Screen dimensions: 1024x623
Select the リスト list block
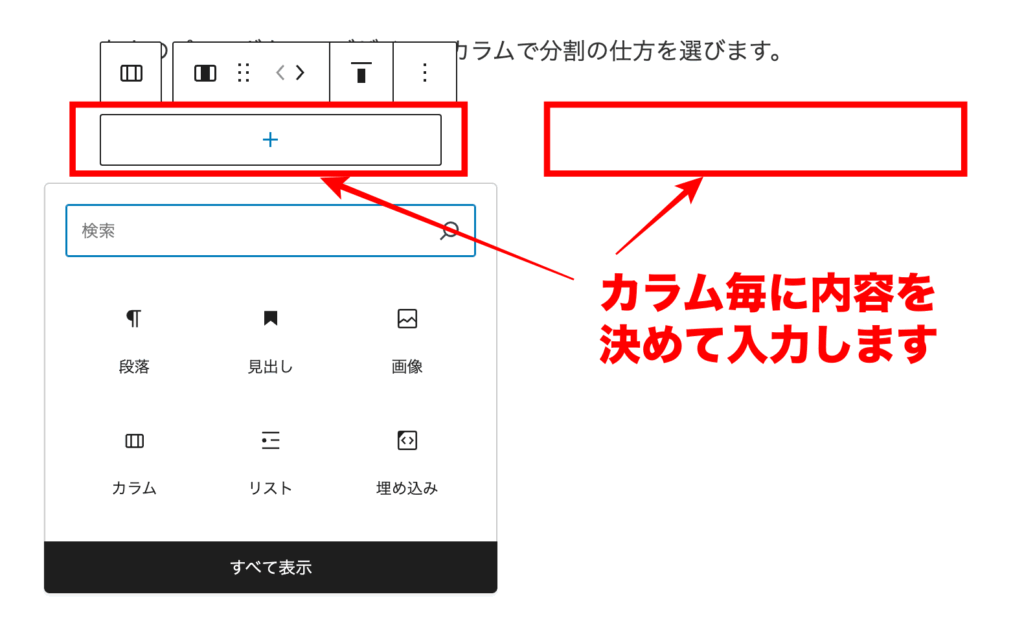pyautogui.click(x=270, y=461)
